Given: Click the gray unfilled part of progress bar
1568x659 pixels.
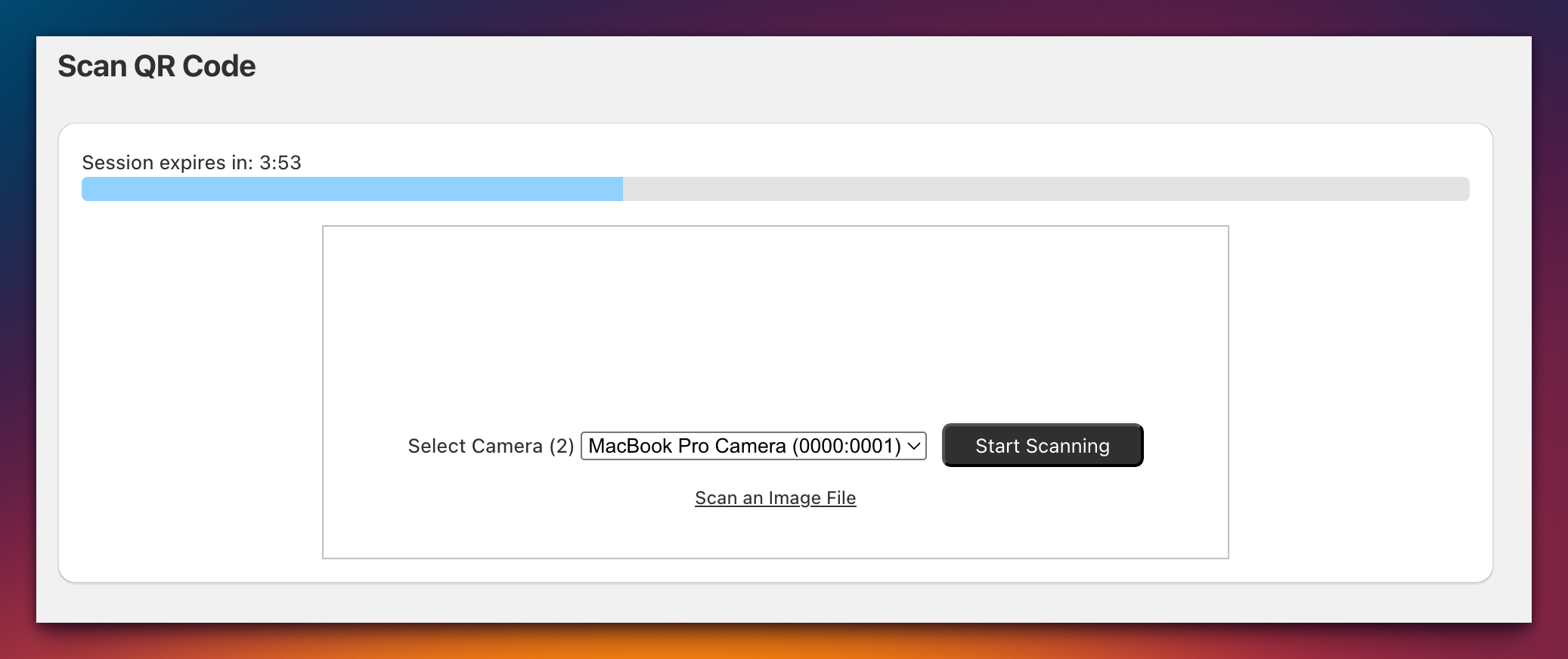Looking at the screenshot, I should 1043,189.
